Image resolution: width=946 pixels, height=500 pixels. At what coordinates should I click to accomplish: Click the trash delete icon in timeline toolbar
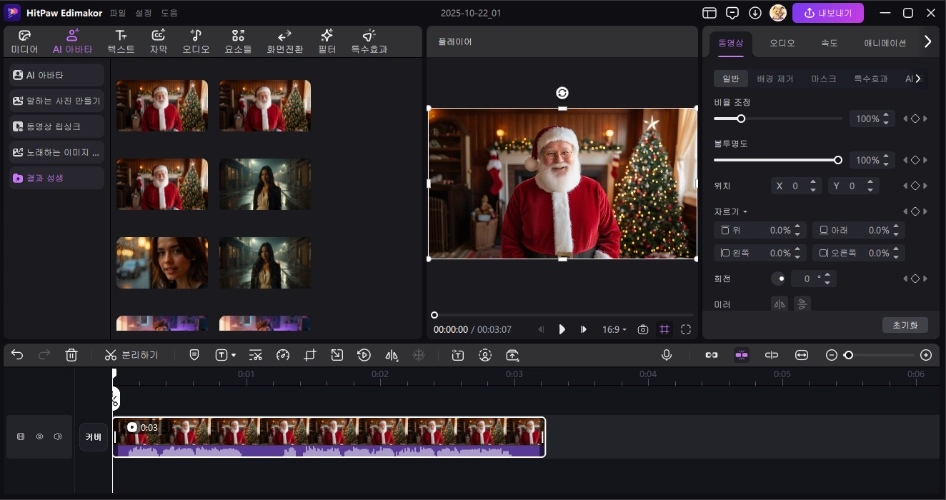point(71,355)
